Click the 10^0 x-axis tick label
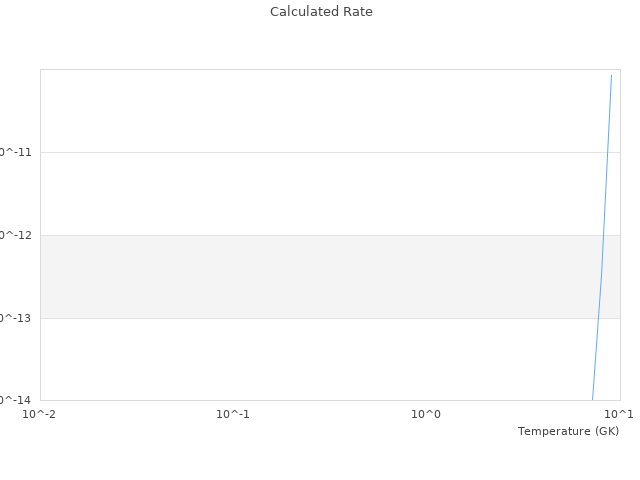640x480 pixels. click(x=426, y=414)
